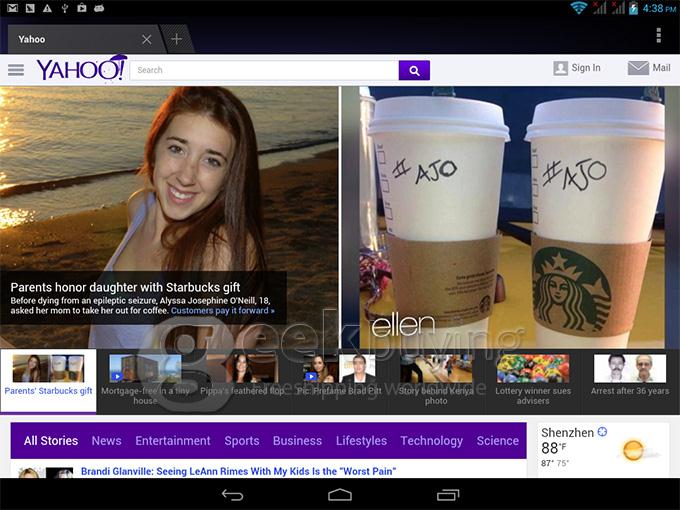Switch to the Entertainment stories tab
Image resolution: width=680 pixels, height=510 pixels.
point(173,441)
